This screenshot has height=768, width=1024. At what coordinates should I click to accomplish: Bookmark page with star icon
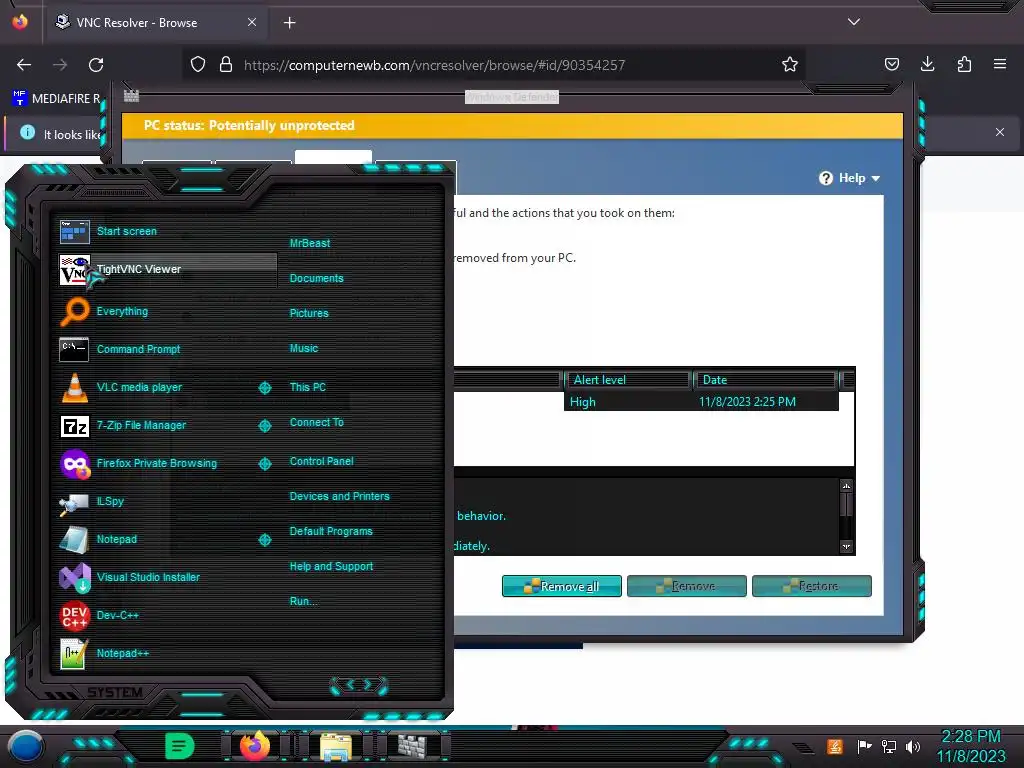pos(790,64)
